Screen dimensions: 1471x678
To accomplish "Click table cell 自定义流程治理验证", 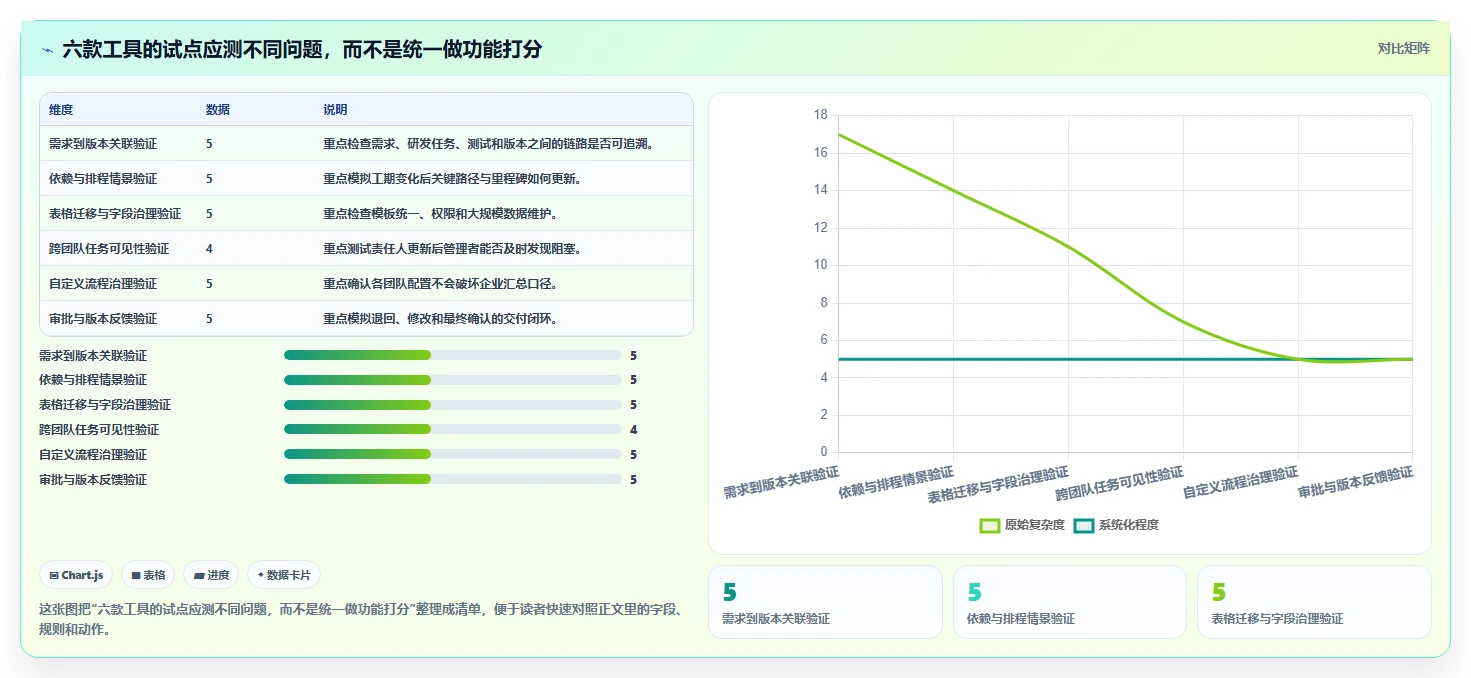I will point(103,284).
